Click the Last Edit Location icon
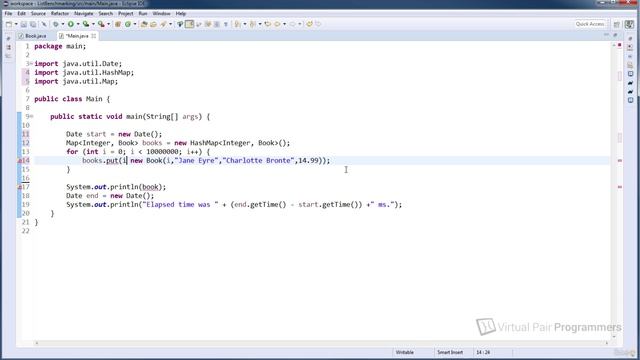640x360 pixels. pyautogui.click(x=268, y=24)
